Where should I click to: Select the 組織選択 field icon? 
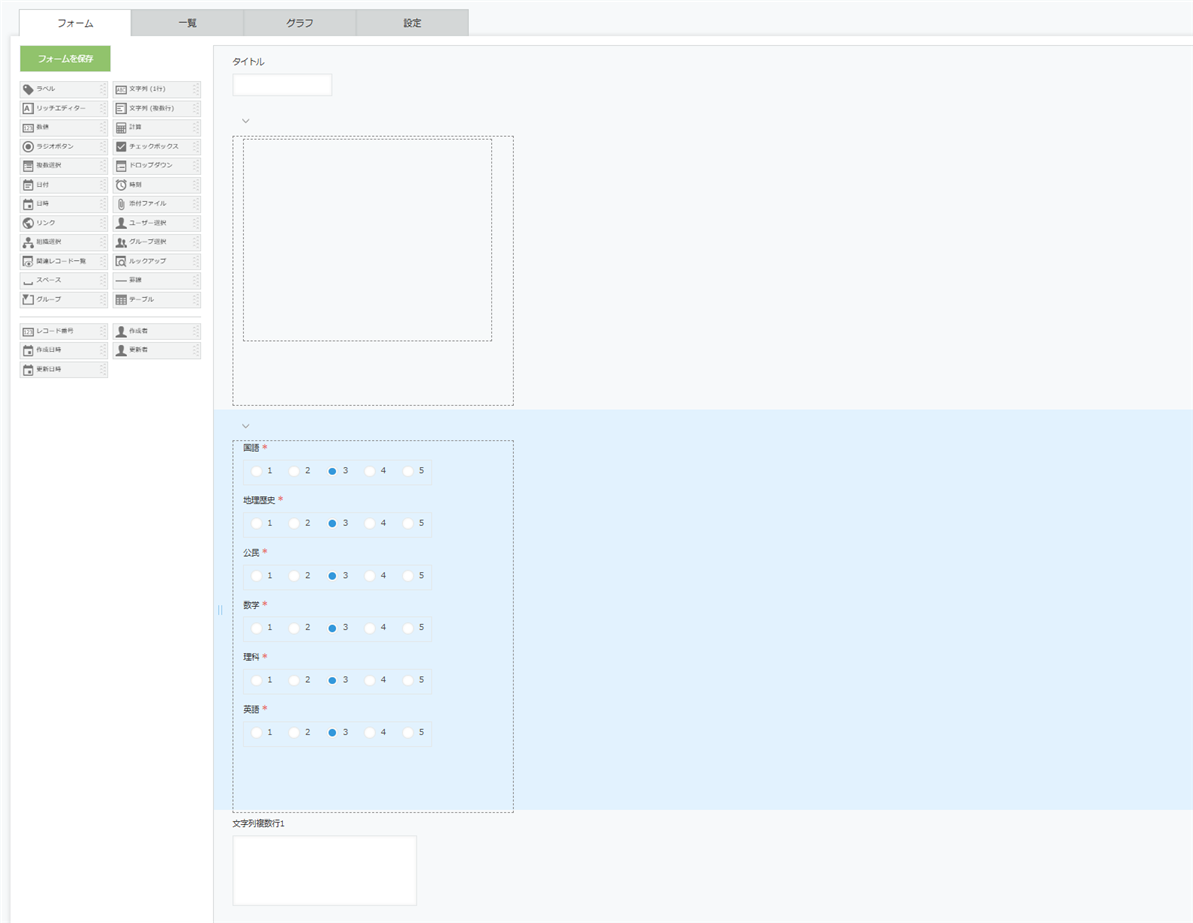pyautogui.click(x=28, y=242)
